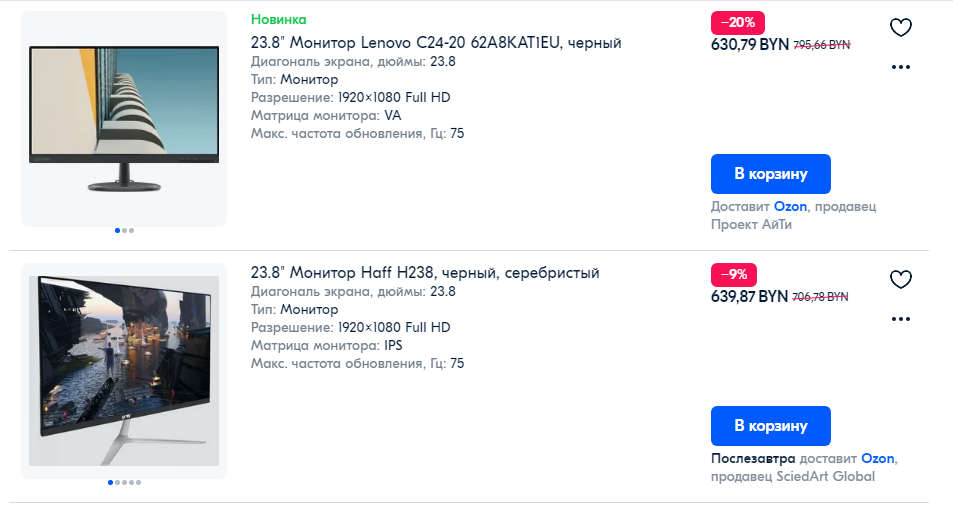Click the −9% discount badge

[x=734, y=275]
